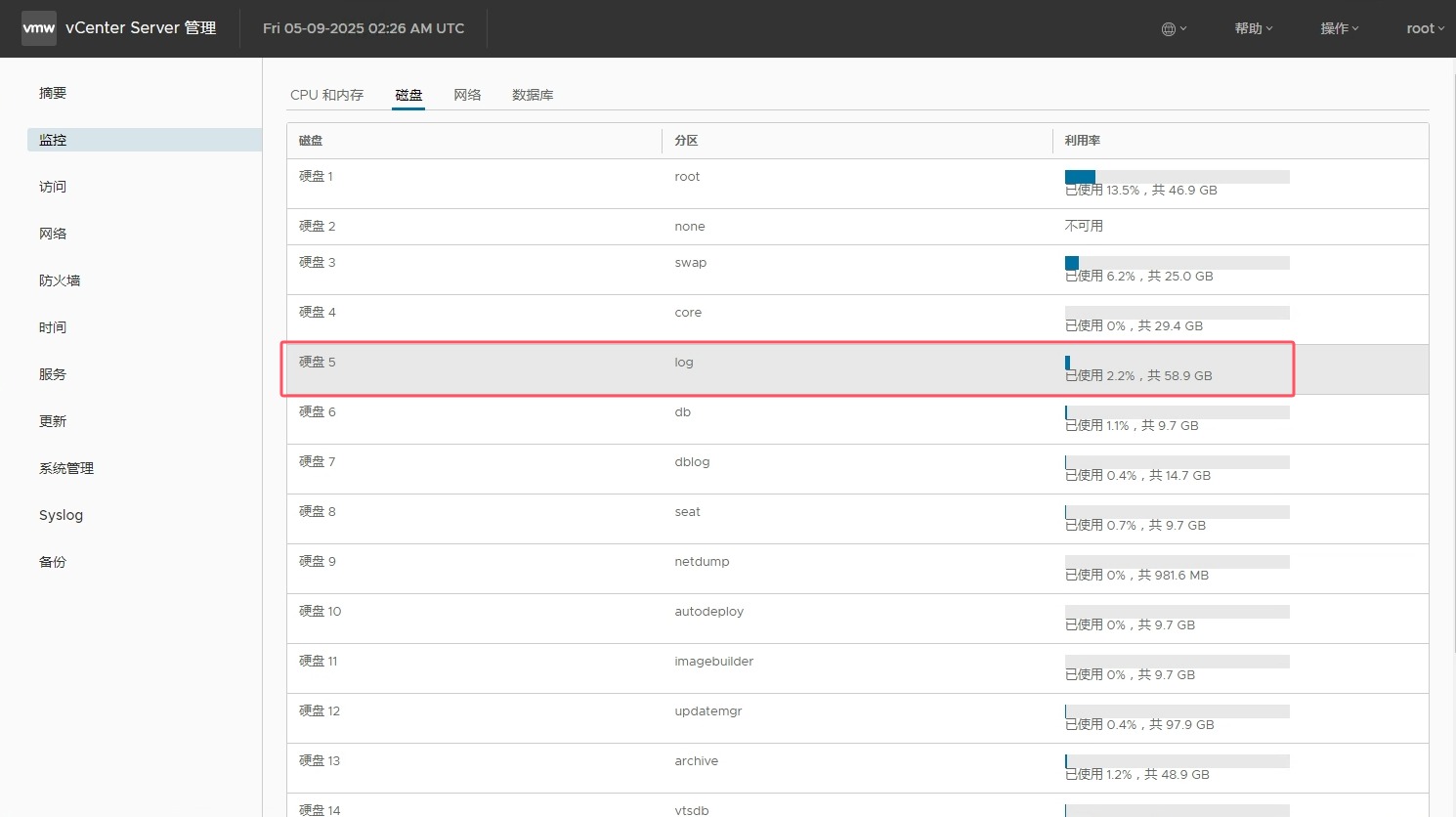1456x817 pixels.
Task: Switch to the 网络 tab
Action: (x=467, y=95)
